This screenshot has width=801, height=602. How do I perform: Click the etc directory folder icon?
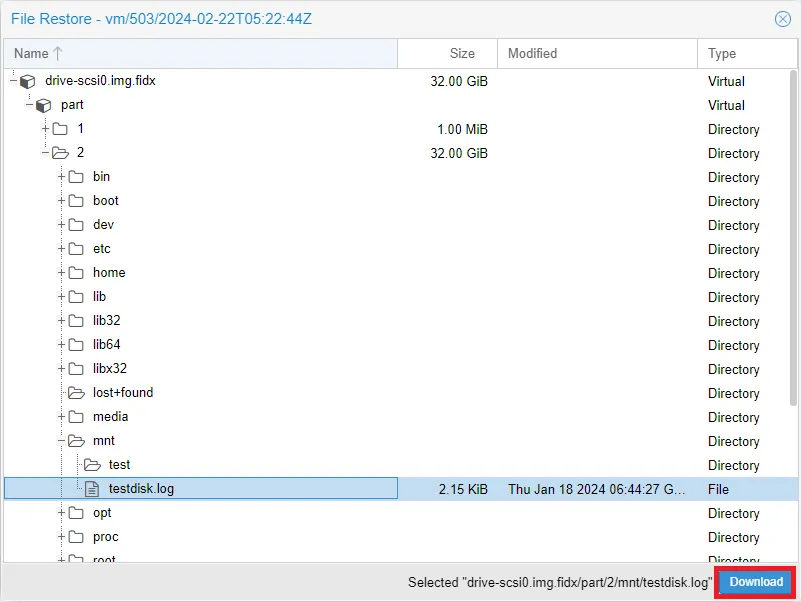tap(76, 249)
